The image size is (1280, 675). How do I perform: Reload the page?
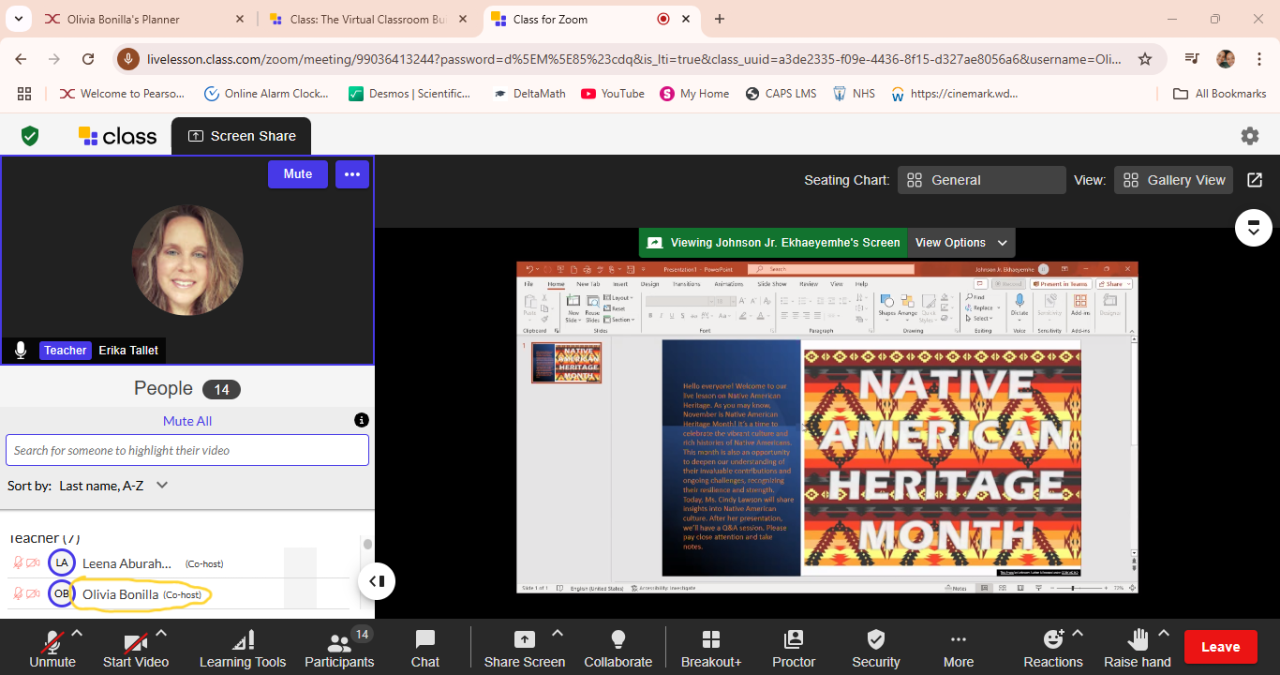[x=88, y=59]
